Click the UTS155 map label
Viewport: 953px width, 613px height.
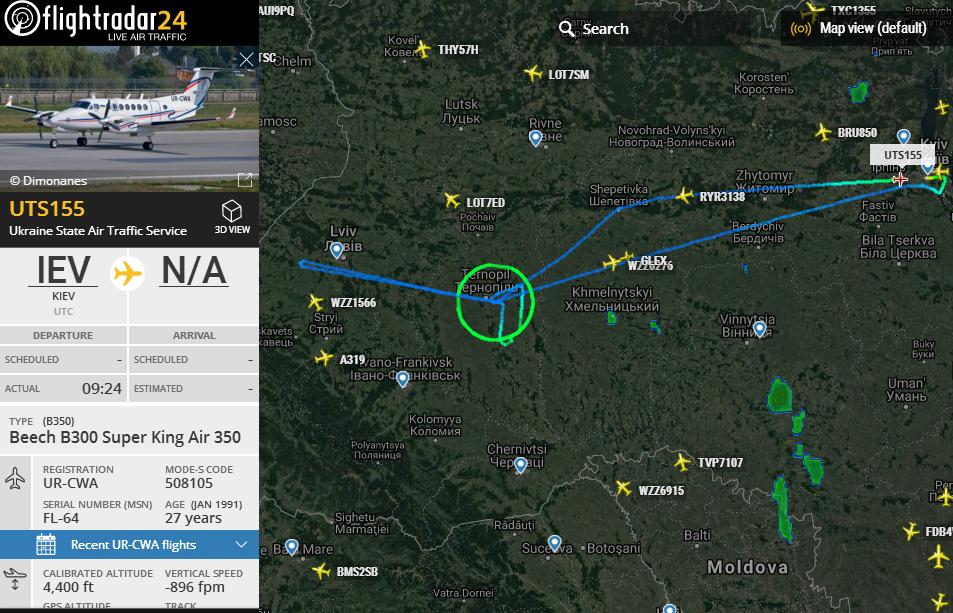(x=903, y=155)
